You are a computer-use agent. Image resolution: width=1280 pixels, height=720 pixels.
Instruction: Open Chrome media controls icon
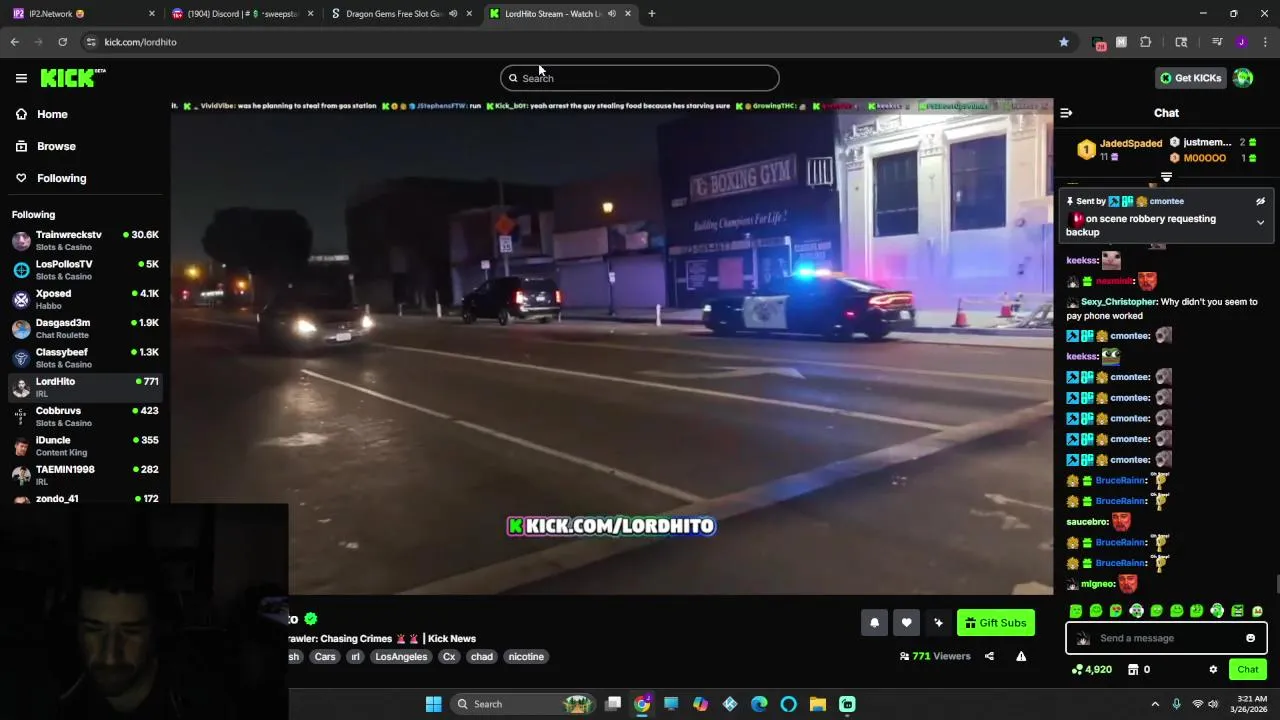coord(1216,42)
